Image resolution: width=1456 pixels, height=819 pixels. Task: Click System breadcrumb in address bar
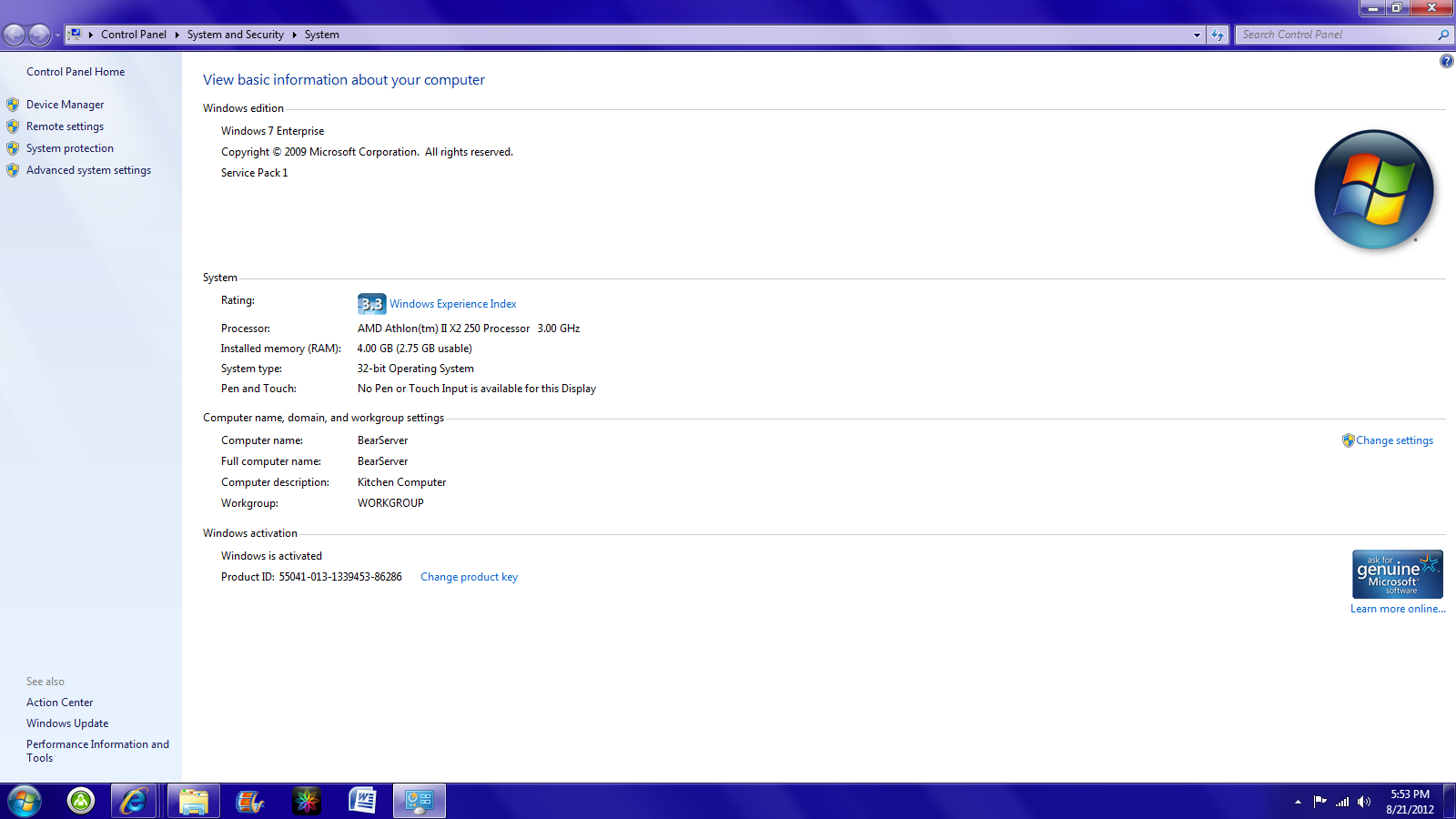pyautogui.click(x=322, y=35)
